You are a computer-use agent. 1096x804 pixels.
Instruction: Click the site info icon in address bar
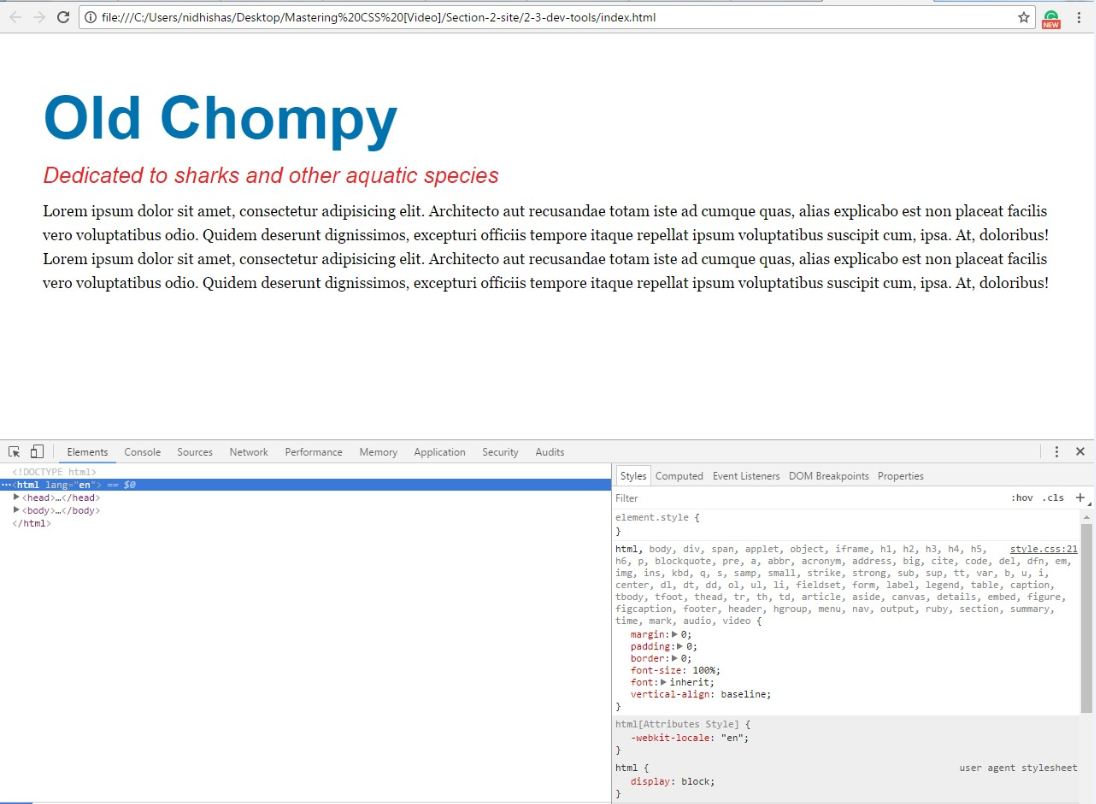pyautogui.click(x=90, y=17)
